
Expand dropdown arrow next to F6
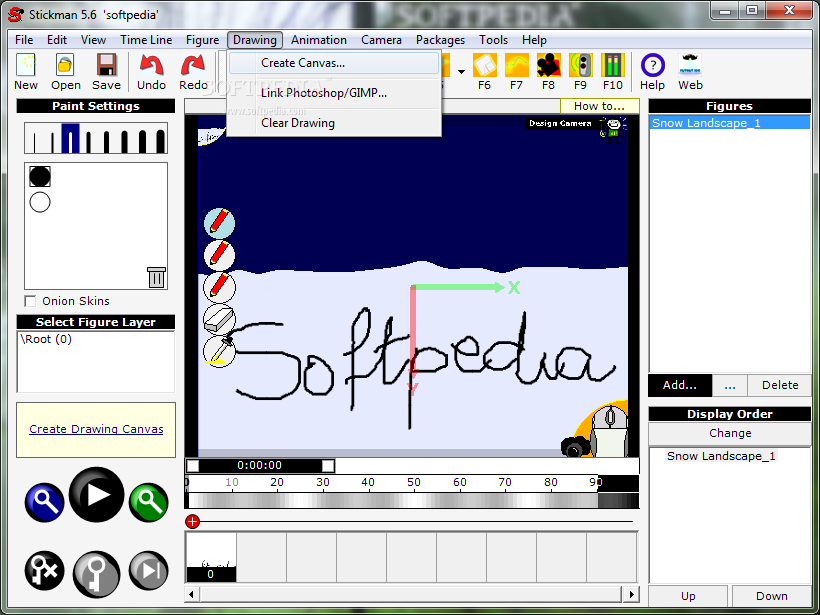pyautogui.click(x=461, y=71)
